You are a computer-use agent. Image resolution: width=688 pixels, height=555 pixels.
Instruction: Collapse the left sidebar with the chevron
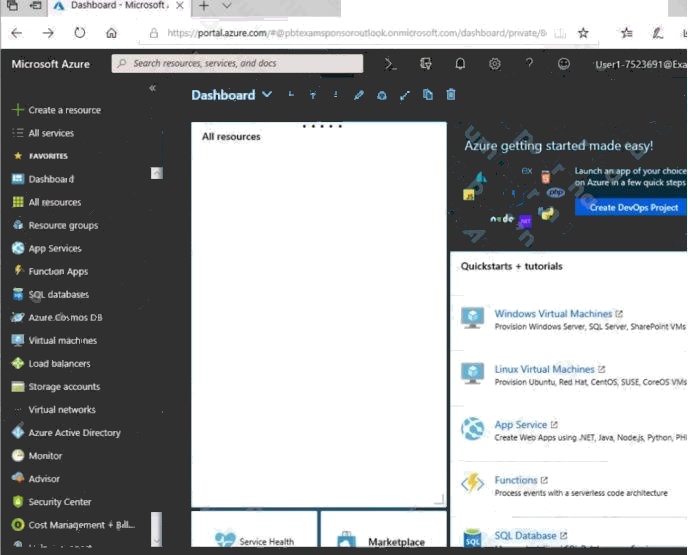pos(153,88)
